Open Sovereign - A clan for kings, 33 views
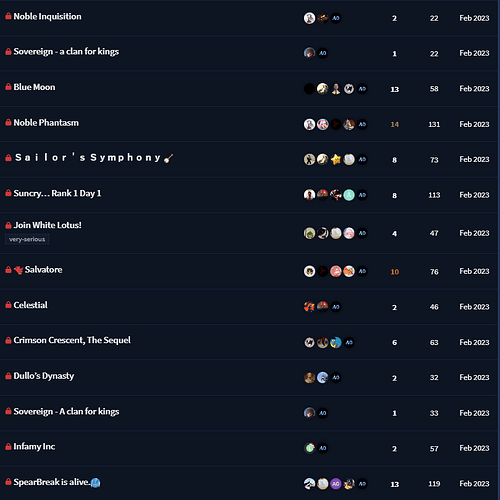The height and width of the screenshot is (500, 500). 66,412
